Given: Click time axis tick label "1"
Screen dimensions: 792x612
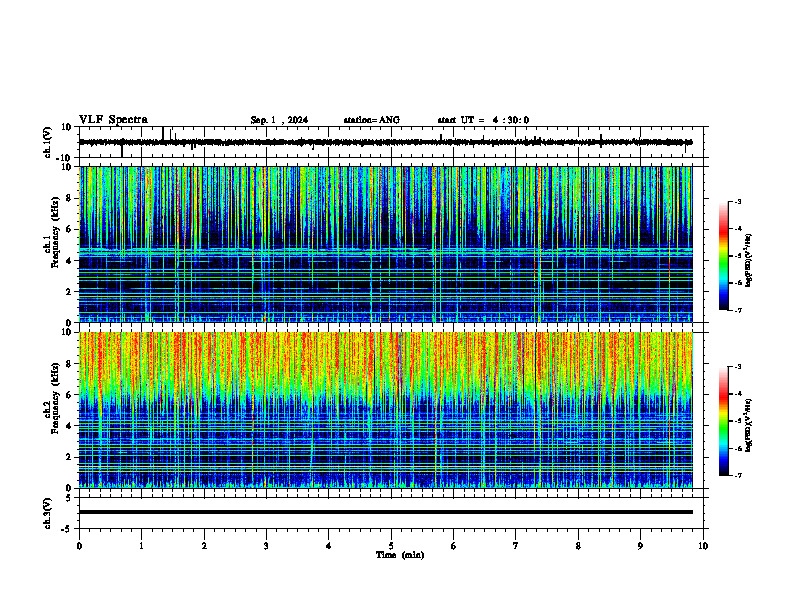Looking at the screenshot, I should coord(141,546).
